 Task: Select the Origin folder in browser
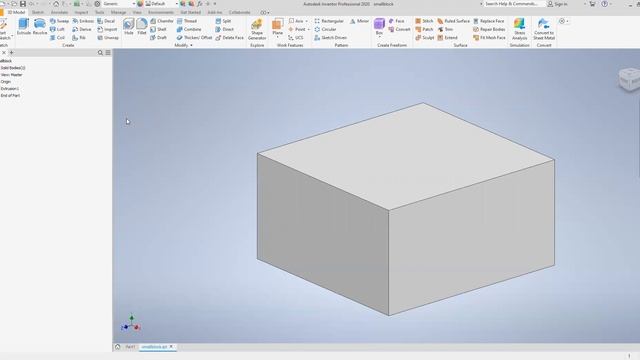pyautogui.click(x=6, y=82)
